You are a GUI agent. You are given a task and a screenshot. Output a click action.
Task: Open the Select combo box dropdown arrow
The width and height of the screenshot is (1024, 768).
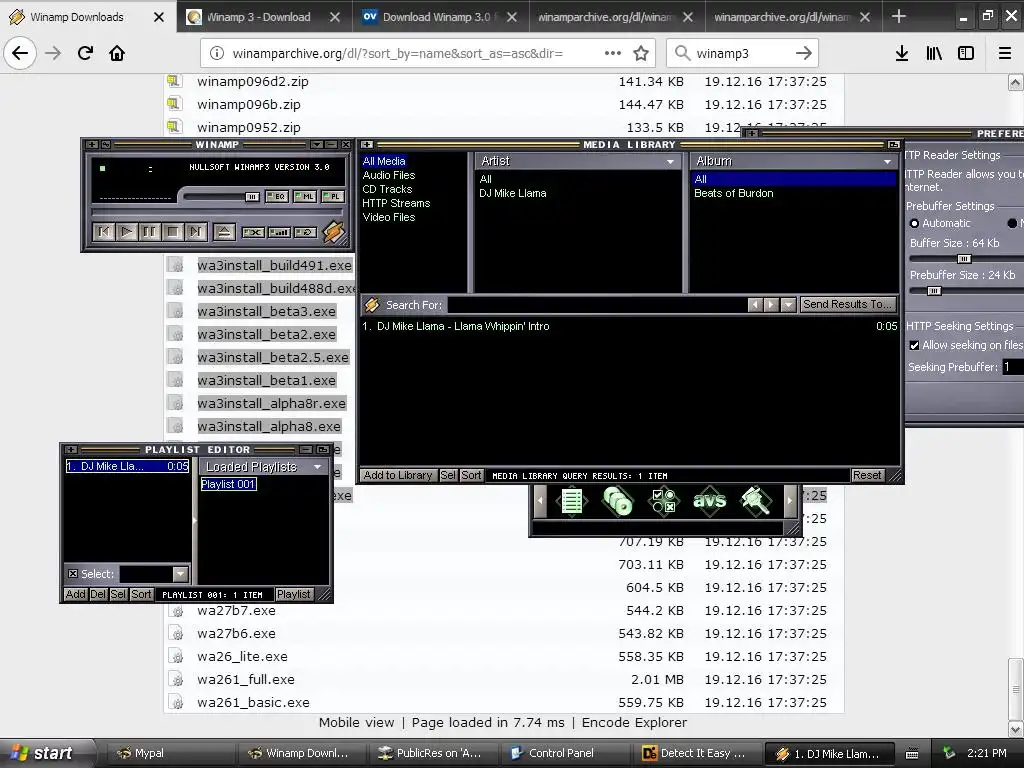180,574
